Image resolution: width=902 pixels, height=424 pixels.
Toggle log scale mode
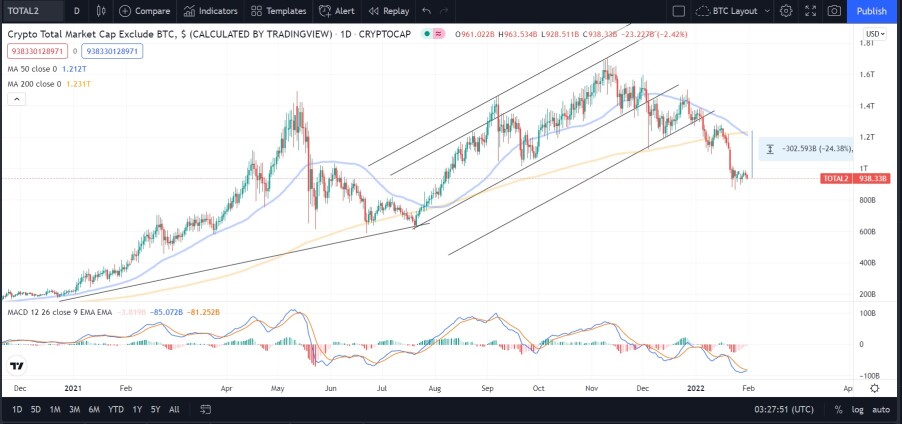tap(858, 410)
